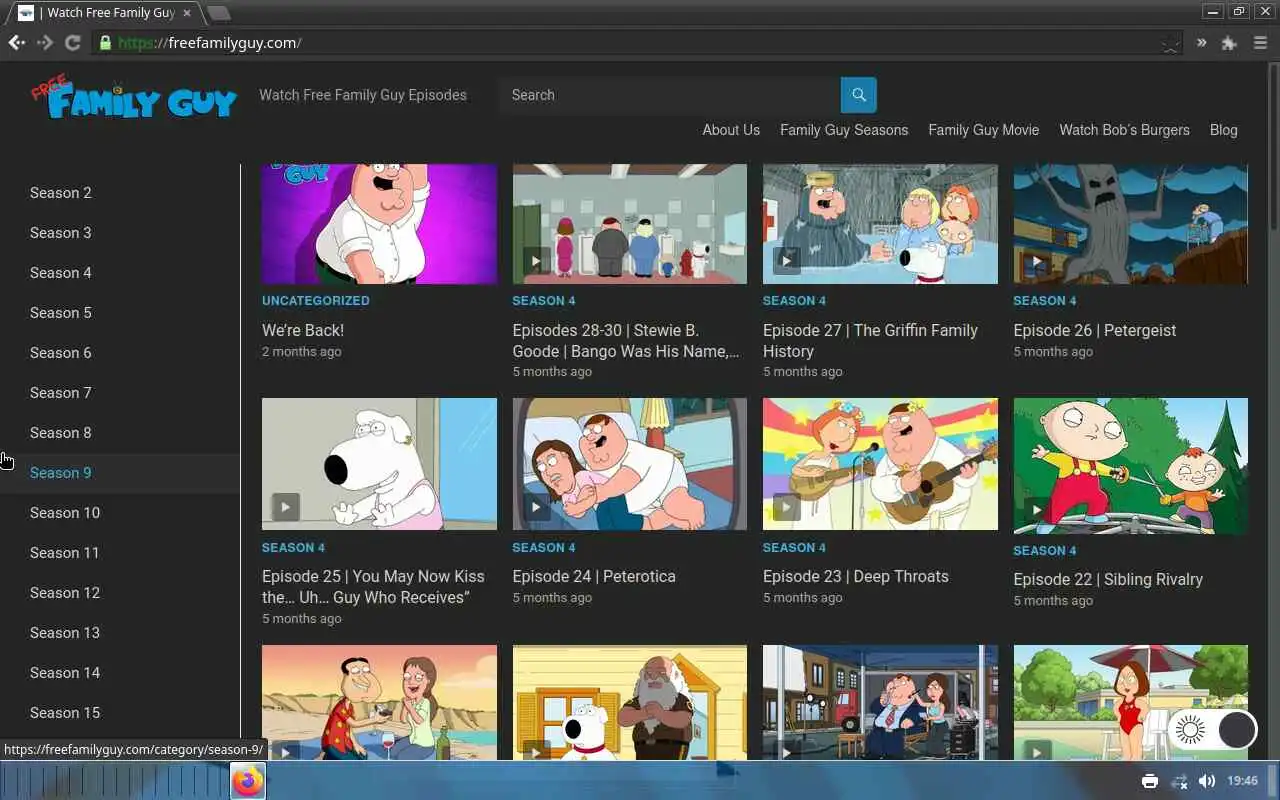The image size is (1280, 800).
Task: Open the Family Guy Movie menu item
Action: (x=983, y=130)
